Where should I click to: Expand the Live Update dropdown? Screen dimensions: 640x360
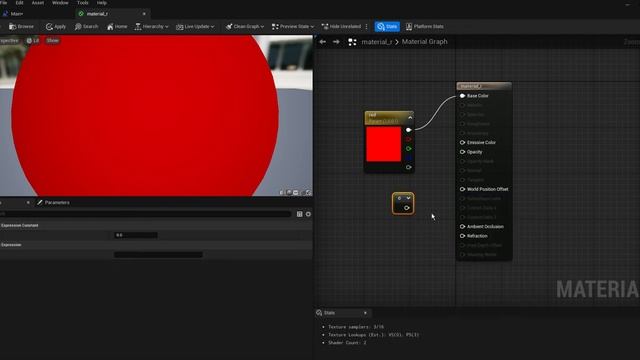195,27
